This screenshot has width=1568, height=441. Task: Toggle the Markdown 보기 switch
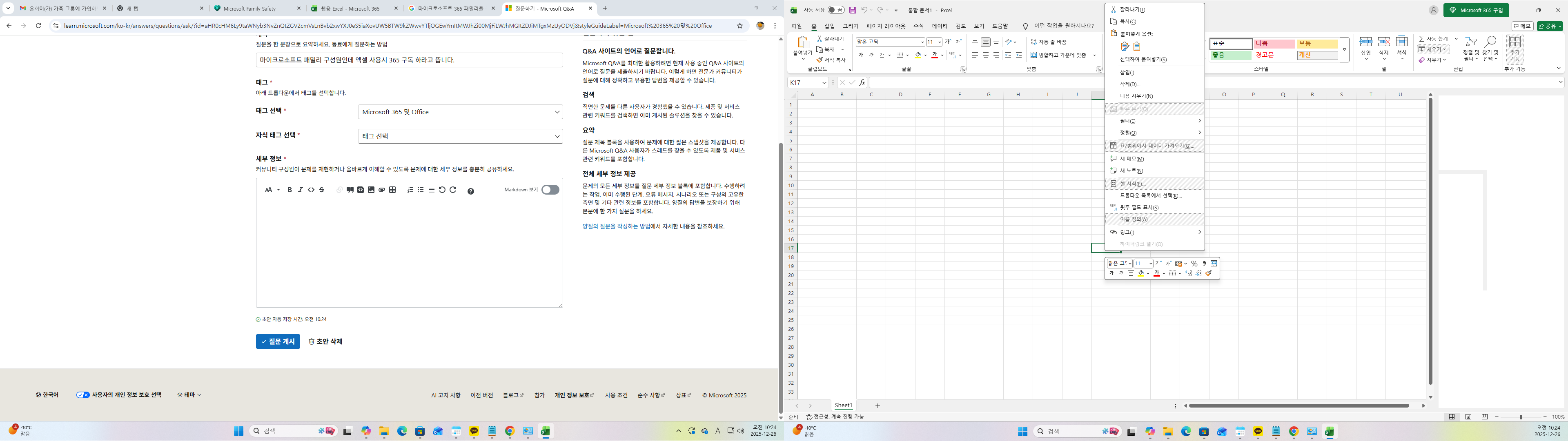[550, 190]
